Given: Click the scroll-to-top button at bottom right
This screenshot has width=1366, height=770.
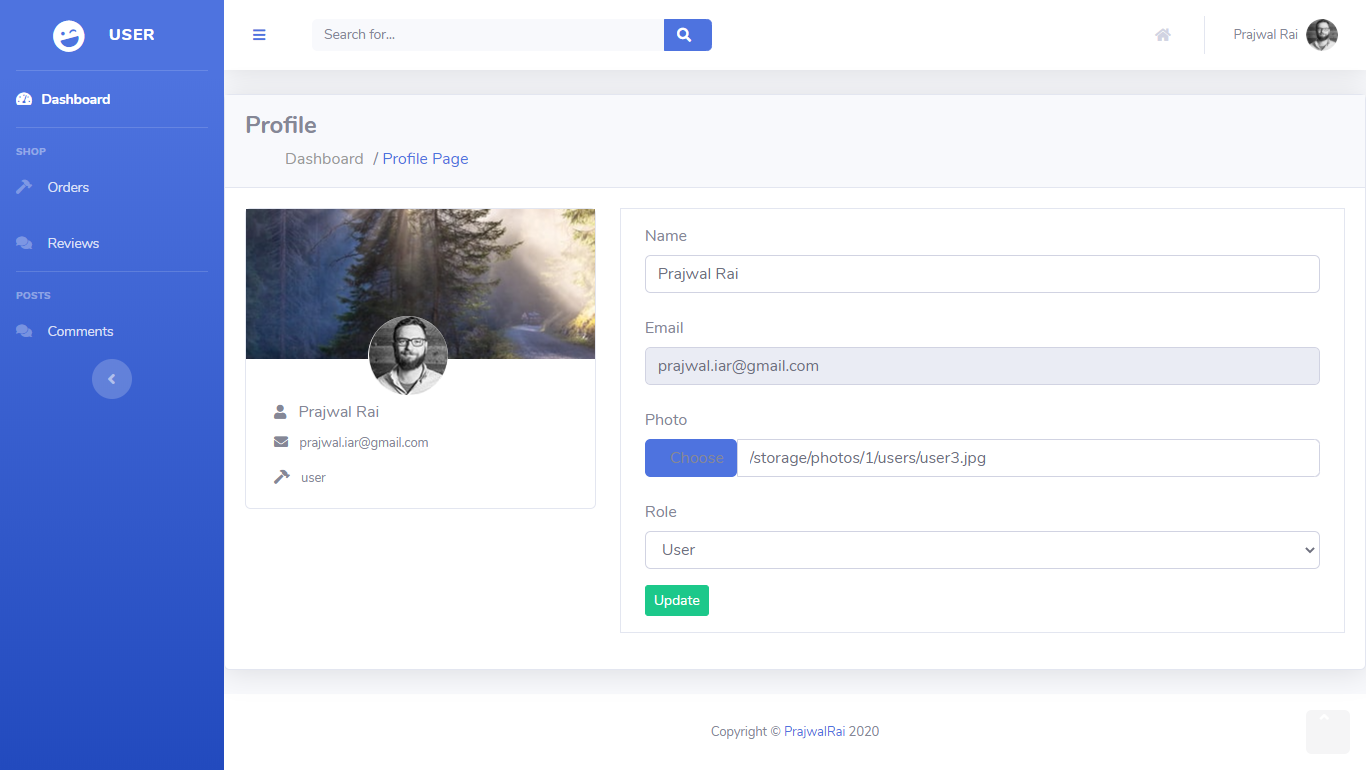Looking at the screenshot, I should [x=1327, y=731].
